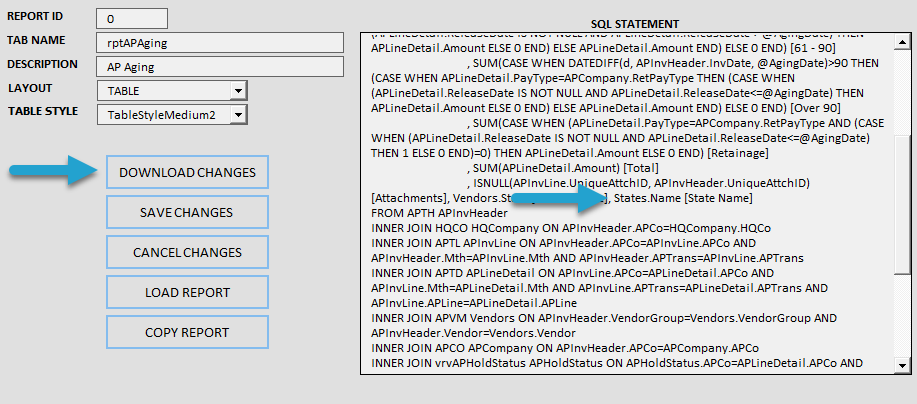
Task: Click the [Over 90] column alias text
Action: tap(815, 108)
